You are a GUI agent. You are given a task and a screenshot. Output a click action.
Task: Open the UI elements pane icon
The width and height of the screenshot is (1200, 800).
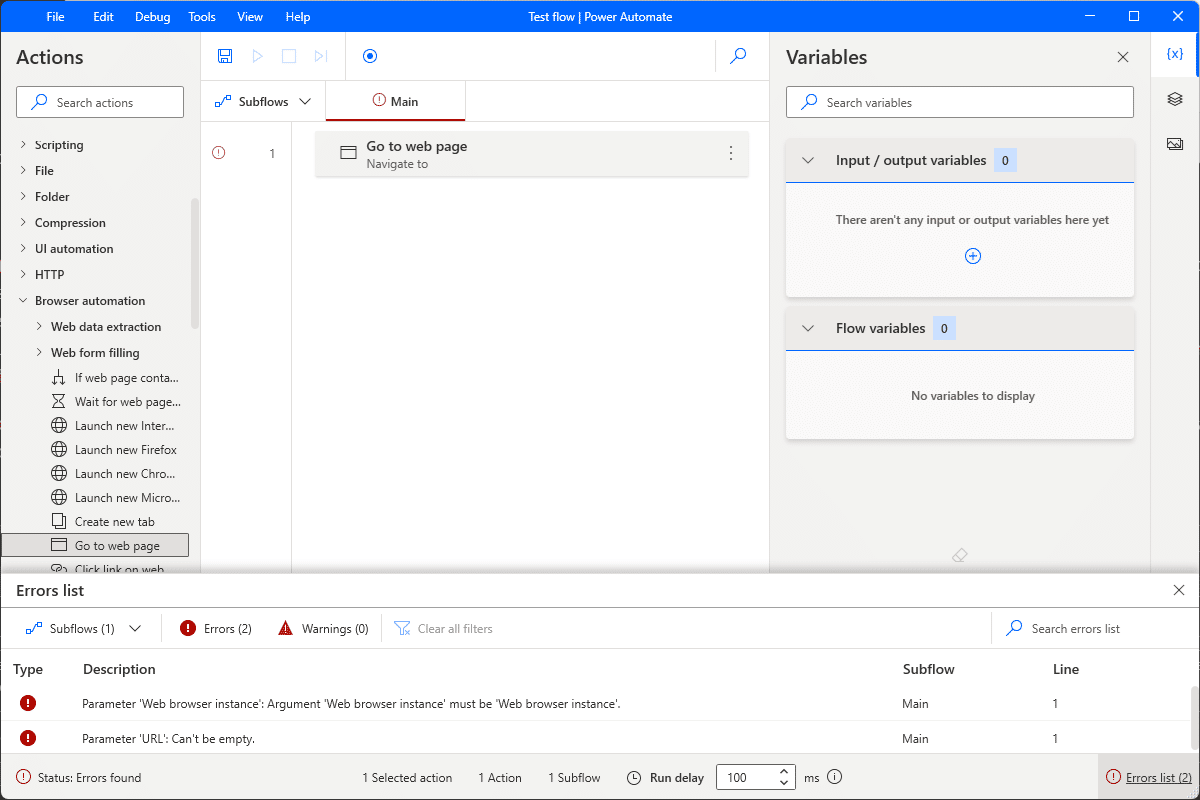1174,100
